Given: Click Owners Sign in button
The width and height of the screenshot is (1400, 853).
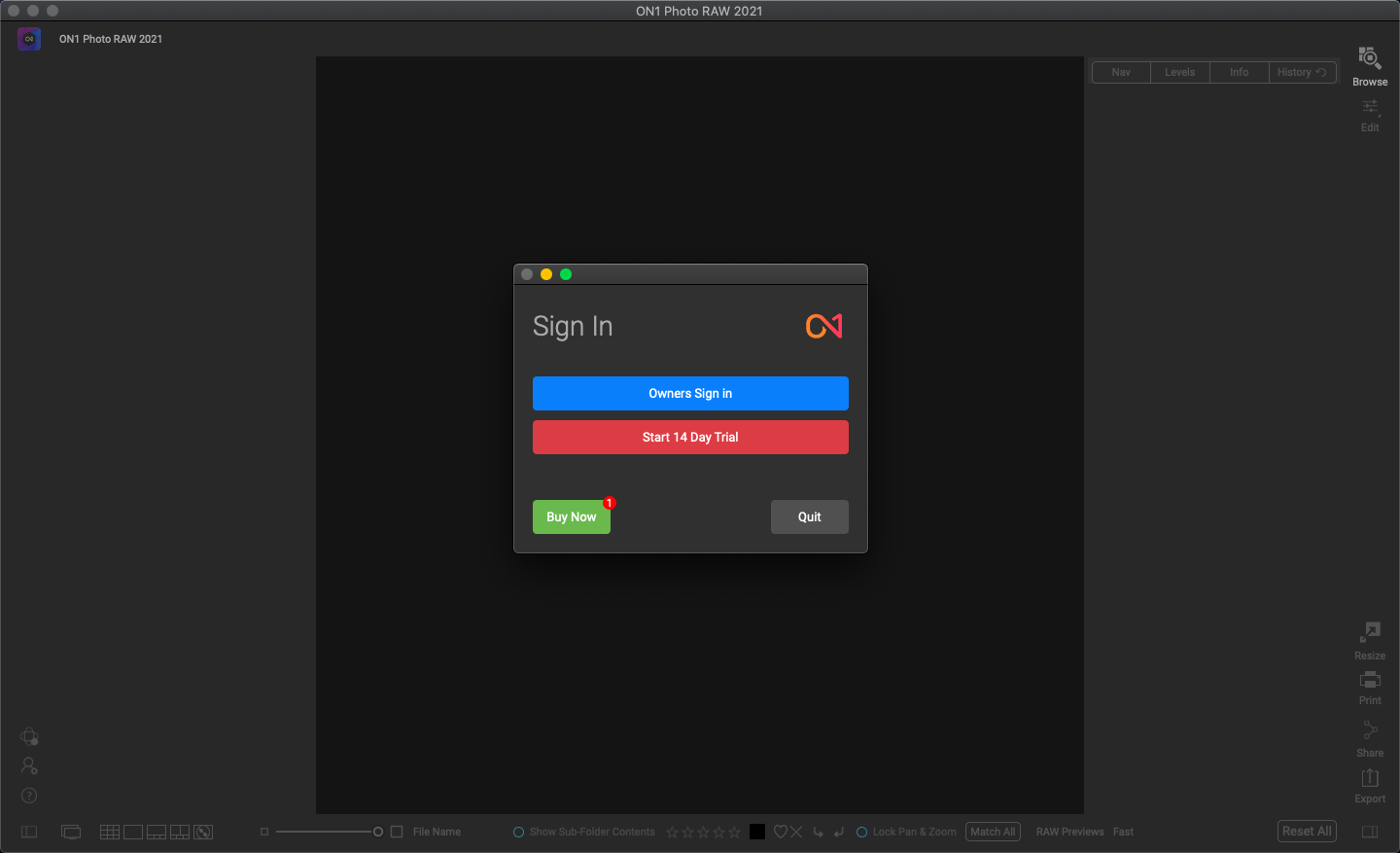Looking at the screenshot, I should [690, 393].
